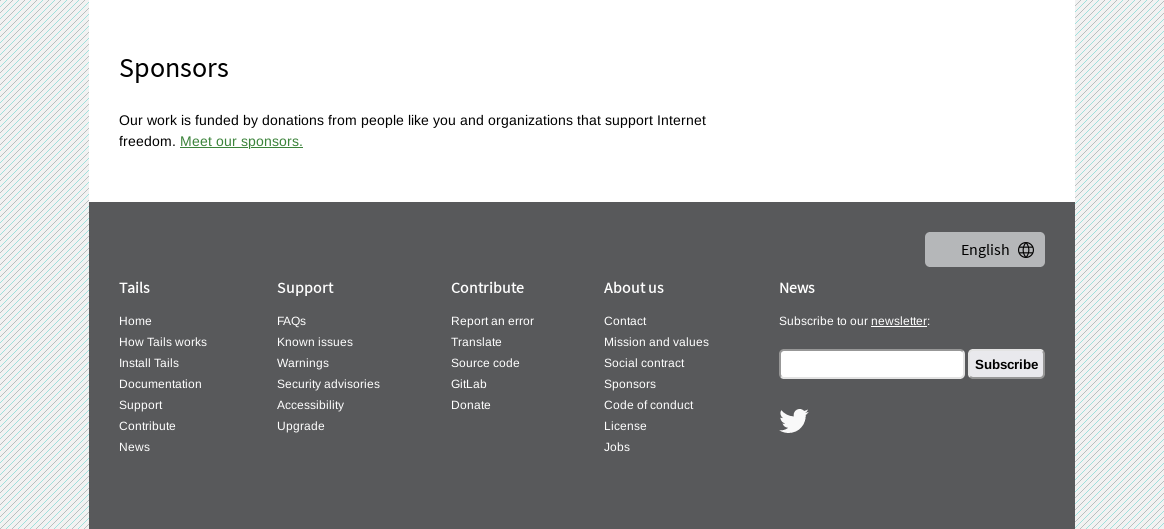Open the Upgrade link
Image resolution: width=1164 pixels, height=529 pixels.
pyautogui.click(x=301, y=426)
